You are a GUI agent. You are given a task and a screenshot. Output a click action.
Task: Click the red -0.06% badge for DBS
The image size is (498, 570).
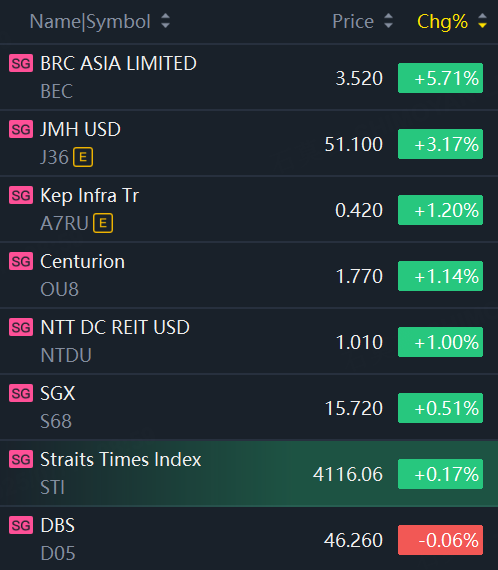pyautogui.click(x=440, y=540)
